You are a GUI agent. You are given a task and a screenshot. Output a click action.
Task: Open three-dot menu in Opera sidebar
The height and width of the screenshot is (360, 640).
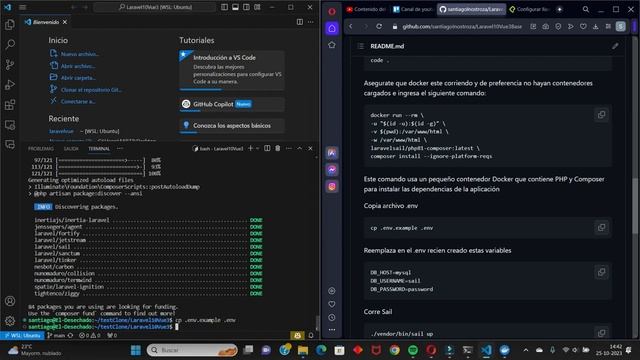[x=332, y=329]
